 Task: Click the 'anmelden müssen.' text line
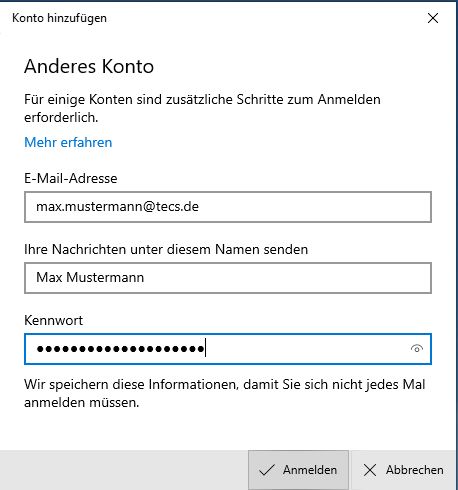(x=82, y=402)
